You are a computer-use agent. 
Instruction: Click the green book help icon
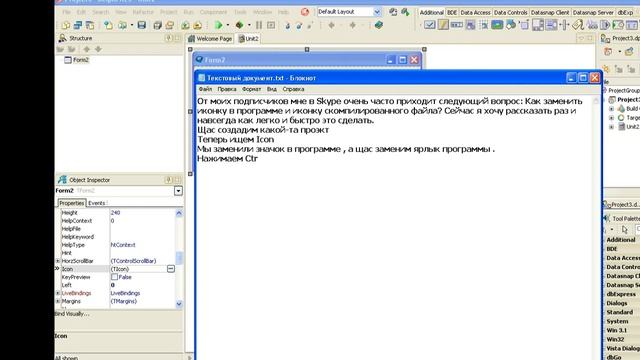[378, 25]
